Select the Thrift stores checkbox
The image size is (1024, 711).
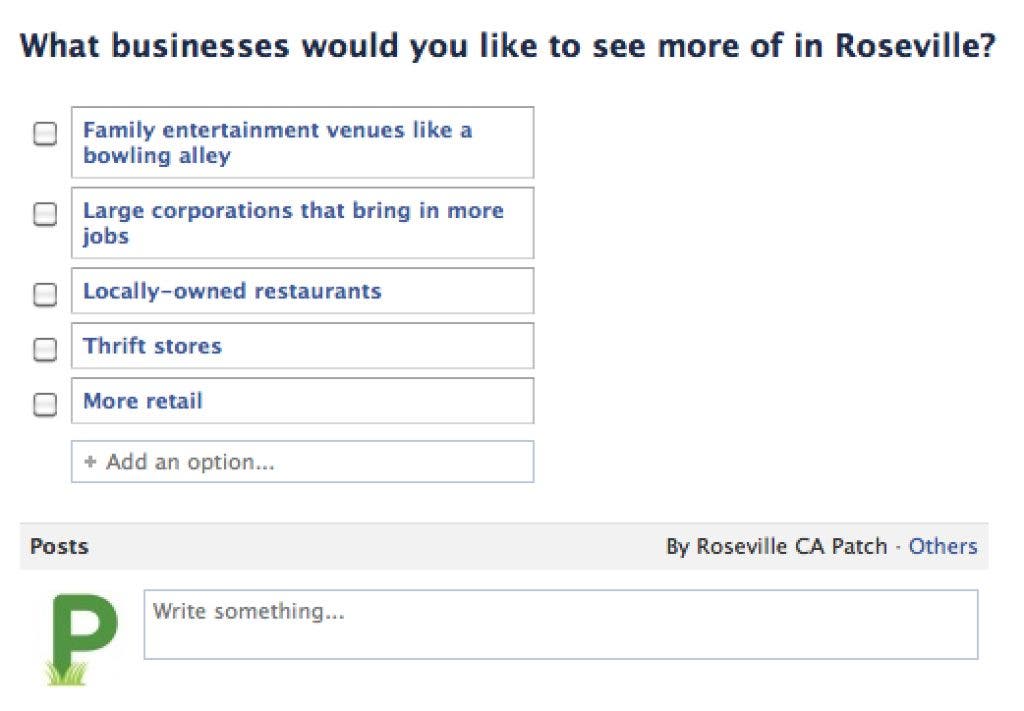coord(45,349)
